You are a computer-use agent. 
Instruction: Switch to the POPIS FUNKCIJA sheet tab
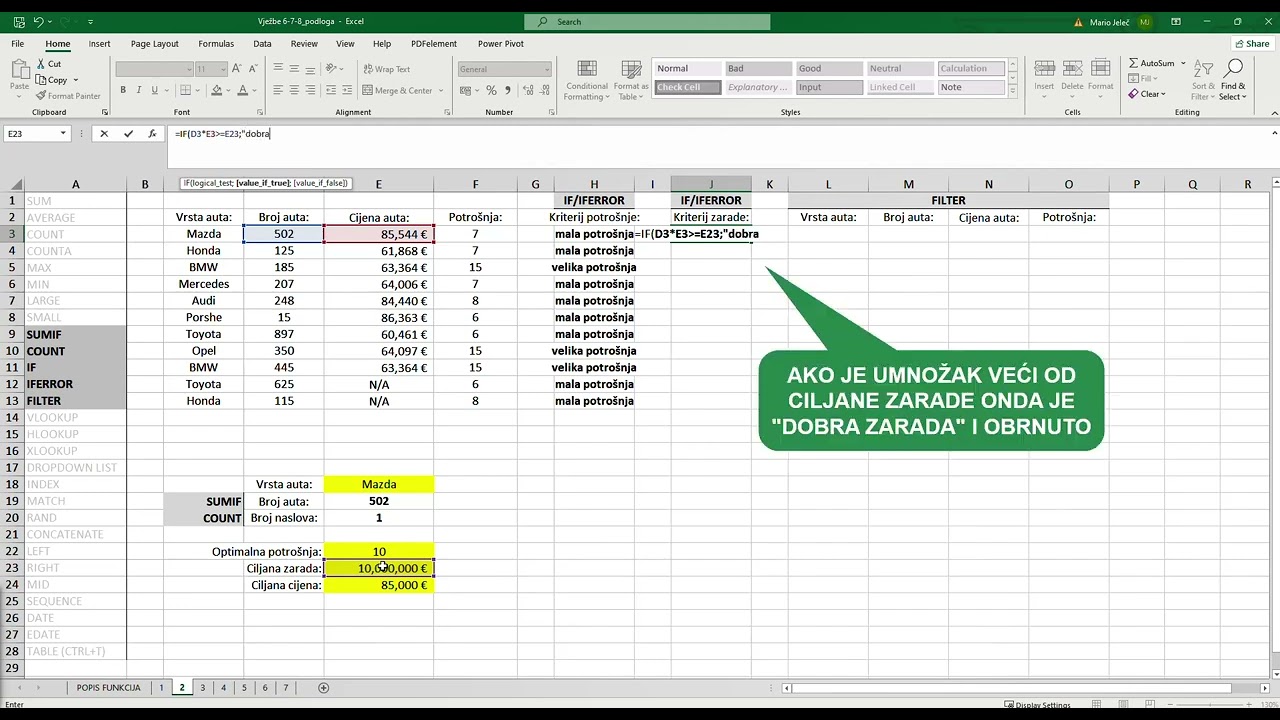coord(108,688)
